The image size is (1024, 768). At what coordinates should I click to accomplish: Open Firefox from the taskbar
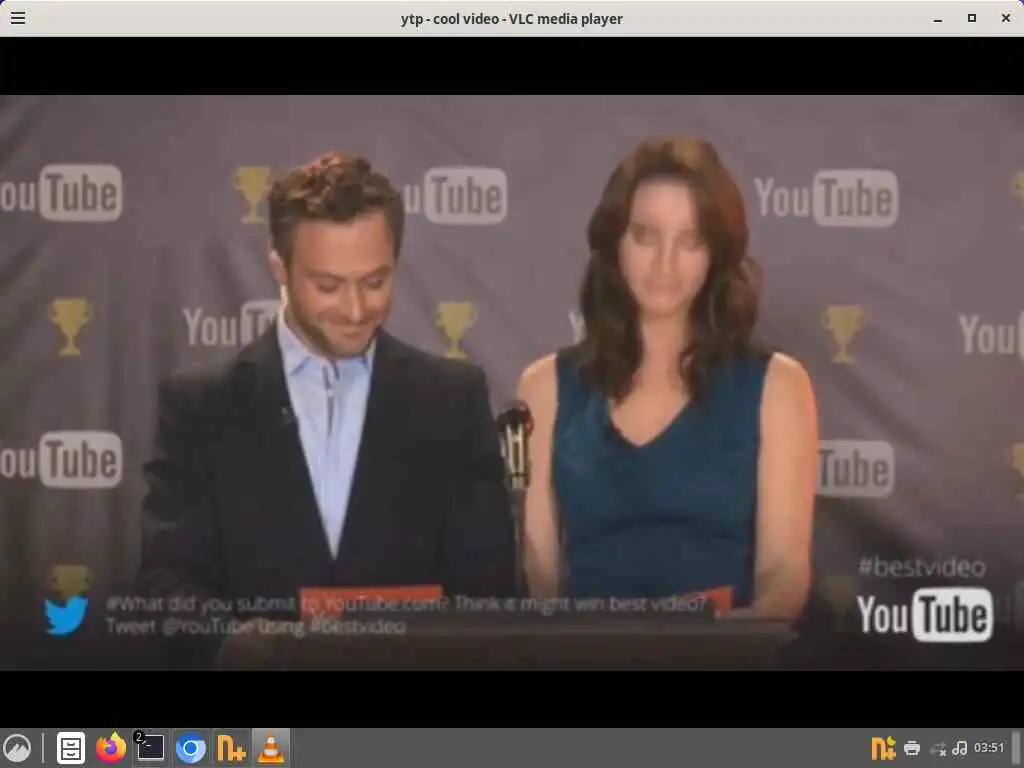tap(111, 748)
